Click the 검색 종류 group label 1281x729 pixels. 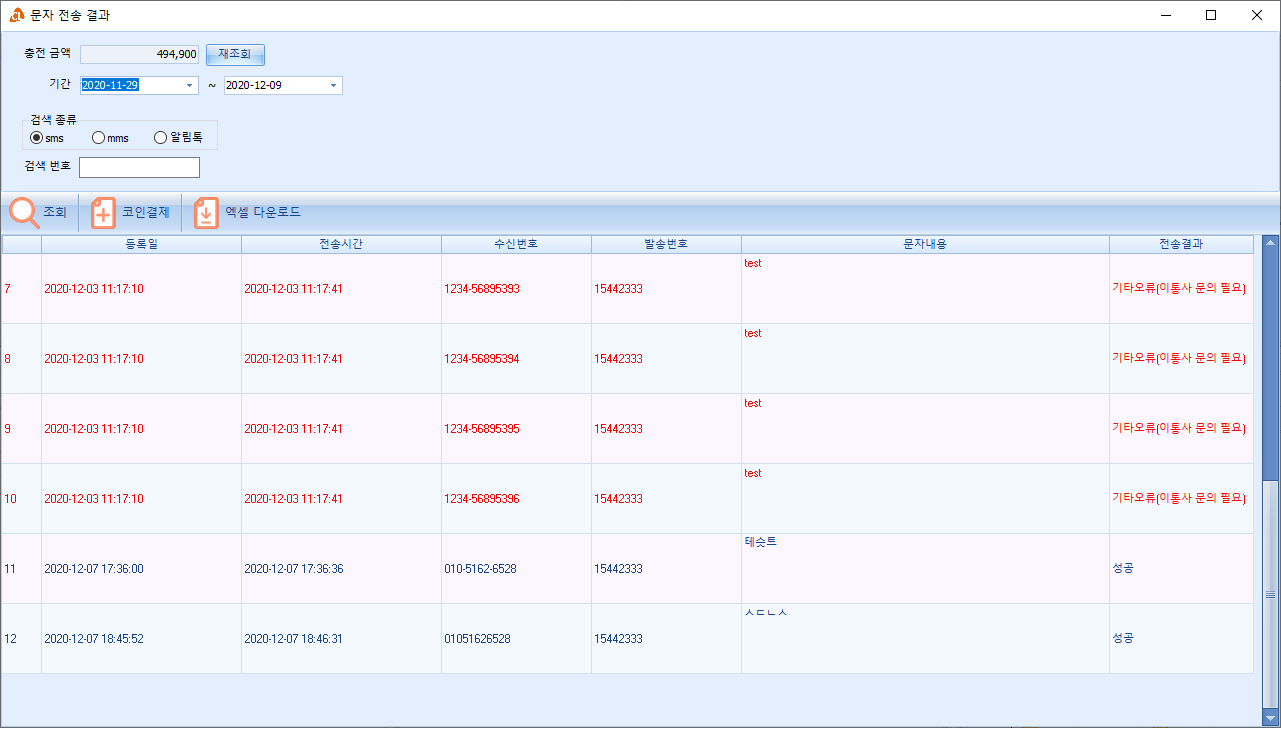pos(53,119)
